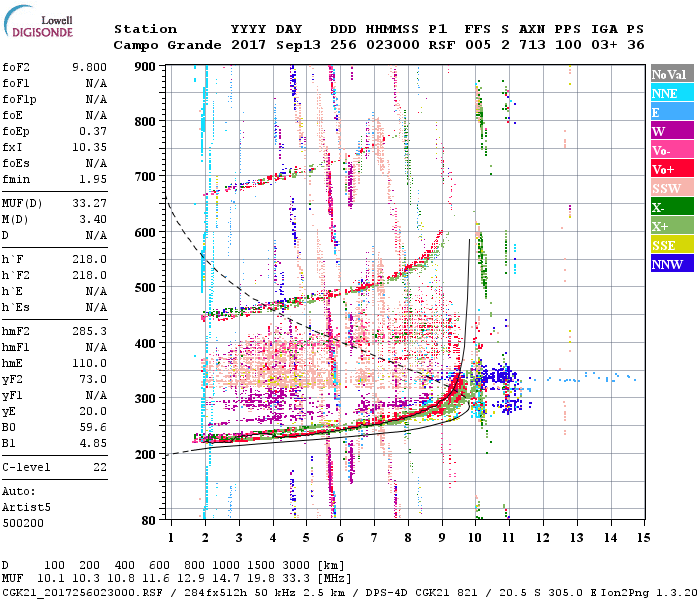Click the 2017 year value in header
The height and width of the screenshot is (600, 700).
[x=249, y=45]
